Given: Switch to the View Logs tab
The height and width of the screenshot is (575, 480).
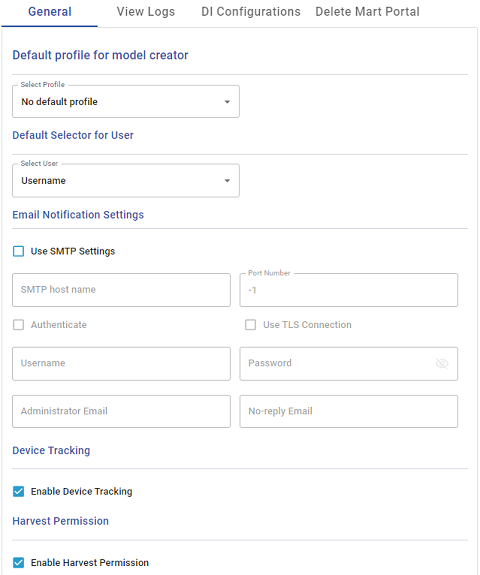Looking at the screenshot, I should coord(146,12).
